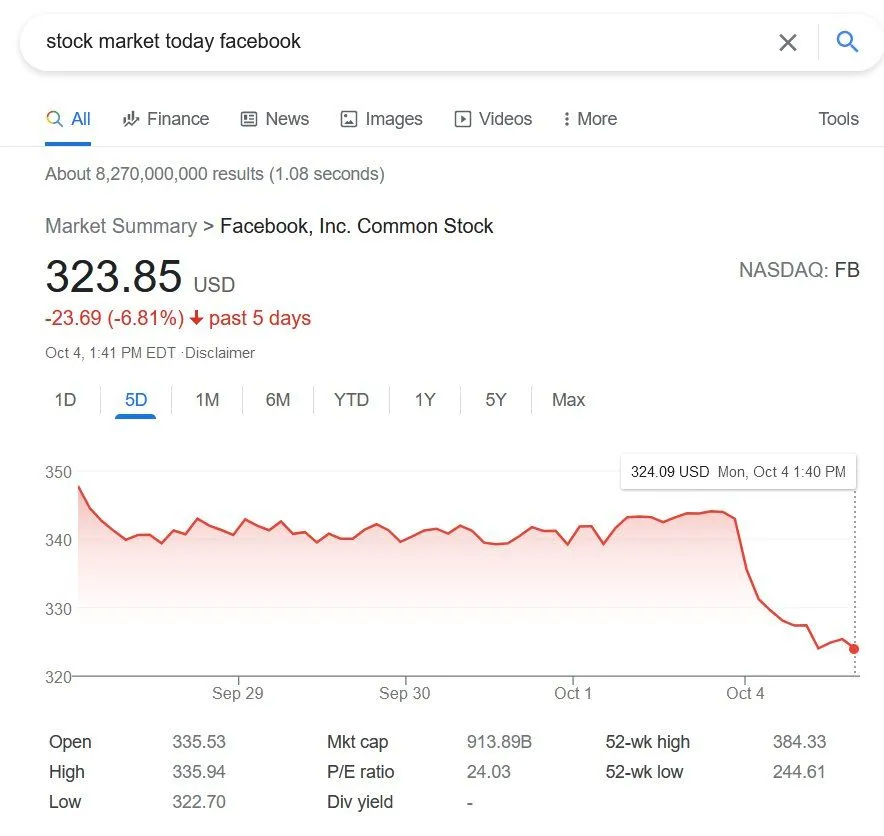Select the YTD chart range

351,399
